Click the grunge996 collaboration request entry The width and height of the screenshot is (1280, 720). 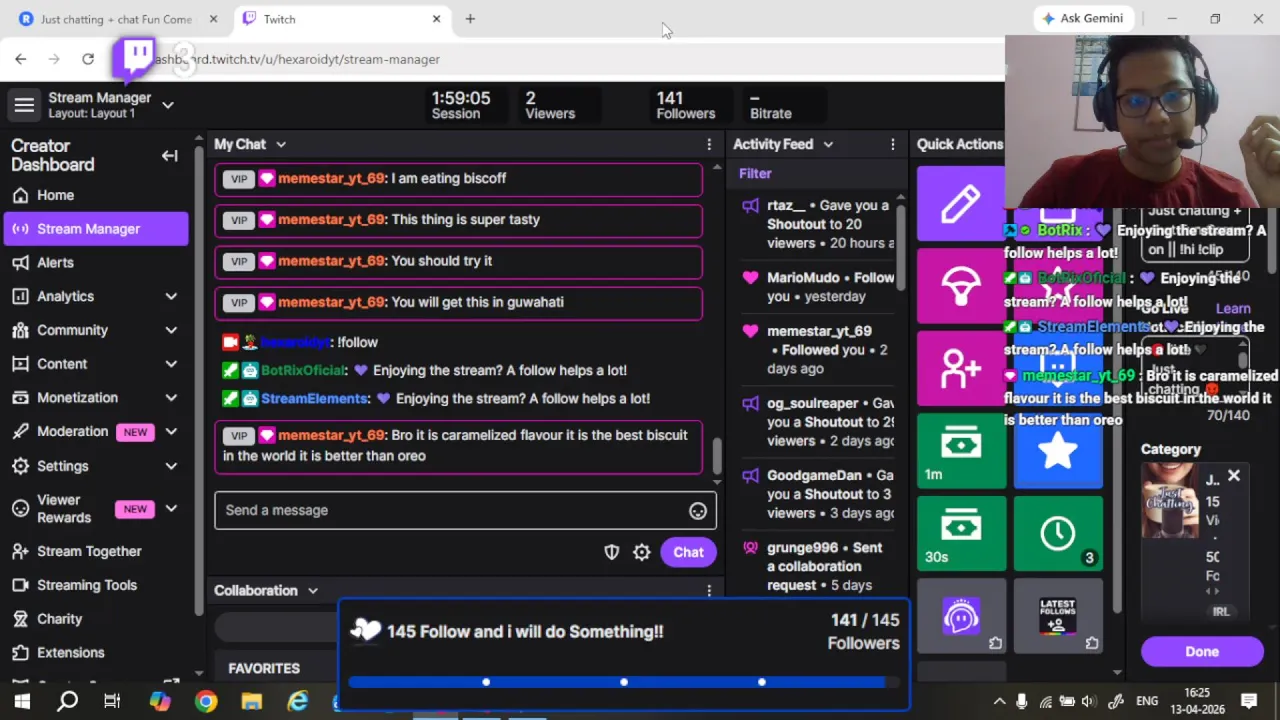pyautogui.click(x=818, y=566)
